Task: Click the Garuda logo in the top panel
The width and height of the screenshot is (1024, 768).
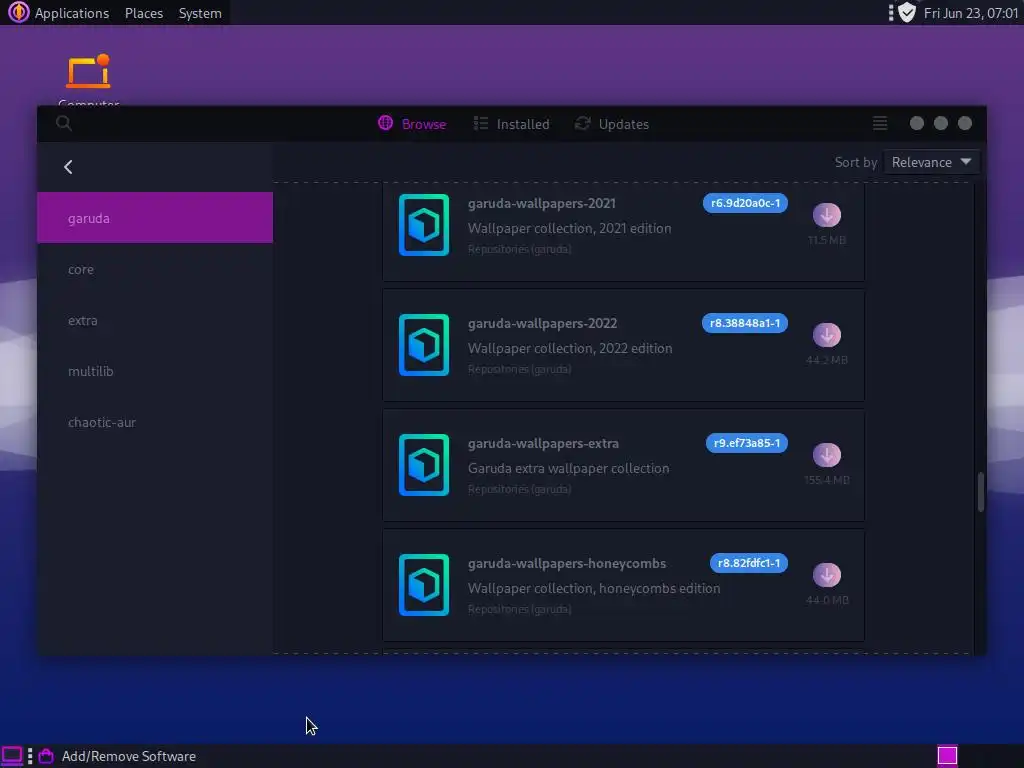Action: (x=18, y=12)
